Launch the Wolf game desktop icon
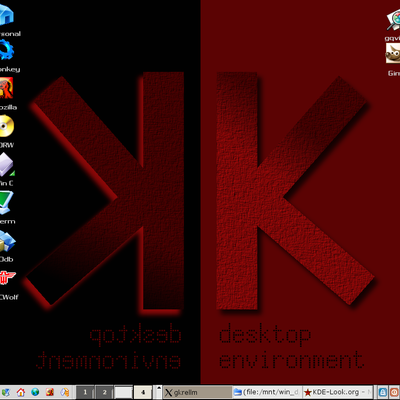This screenshot has height=400, width=400. [7, 278]
